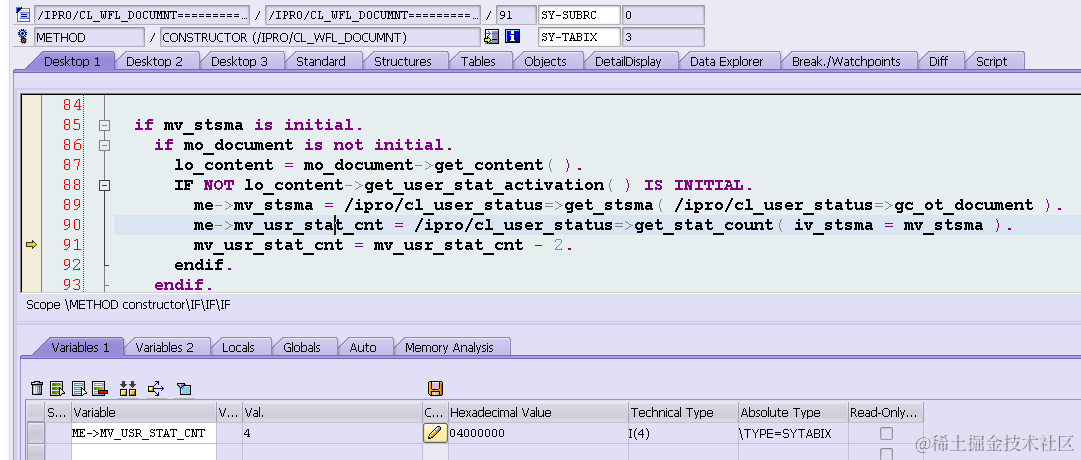Click the CONSTRUCTOR method name field

[x=320, y=37]
